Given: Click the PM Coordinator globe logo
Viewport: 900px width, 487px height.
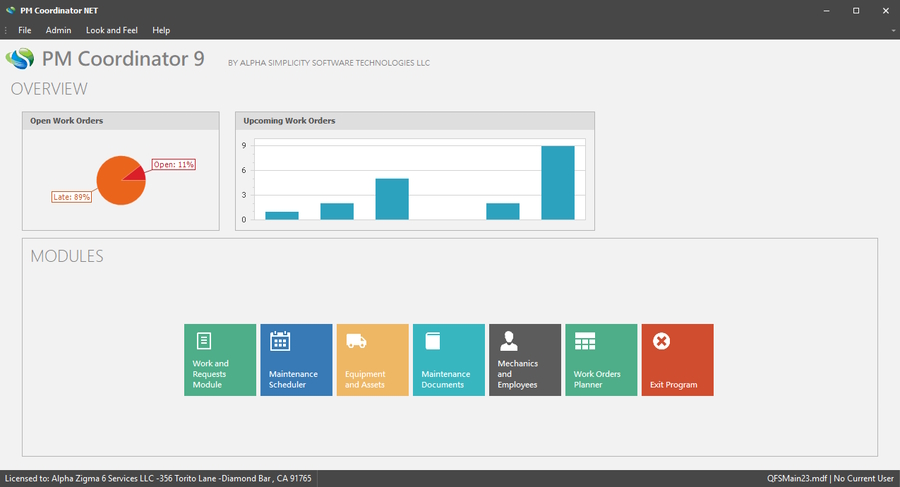Looking at the screenshot, I should (x=20, y=59).
